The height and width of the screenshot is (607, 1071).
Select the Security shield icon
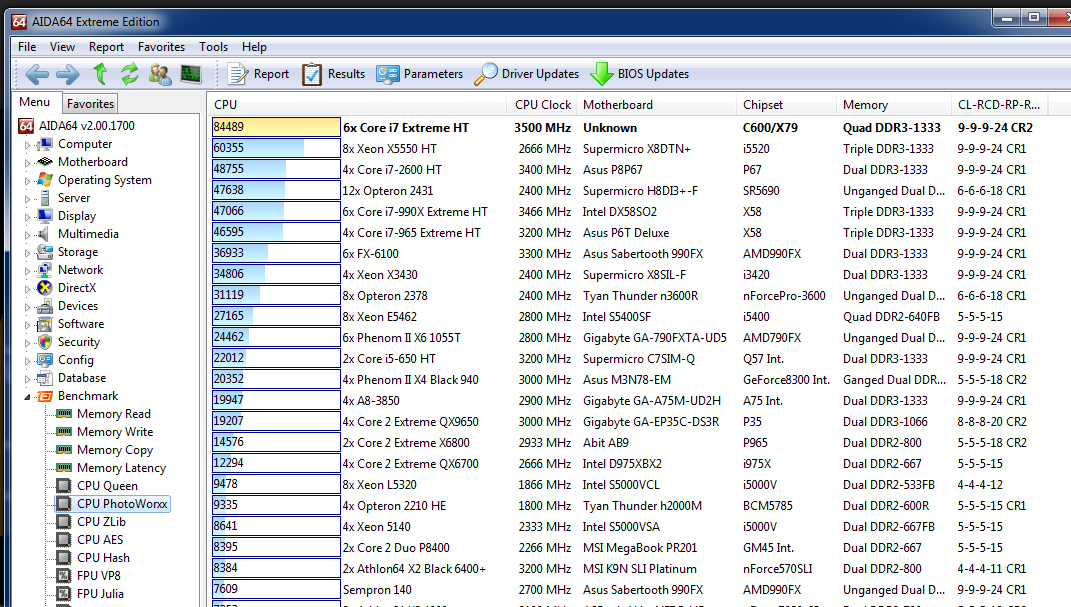pos(45,341)
